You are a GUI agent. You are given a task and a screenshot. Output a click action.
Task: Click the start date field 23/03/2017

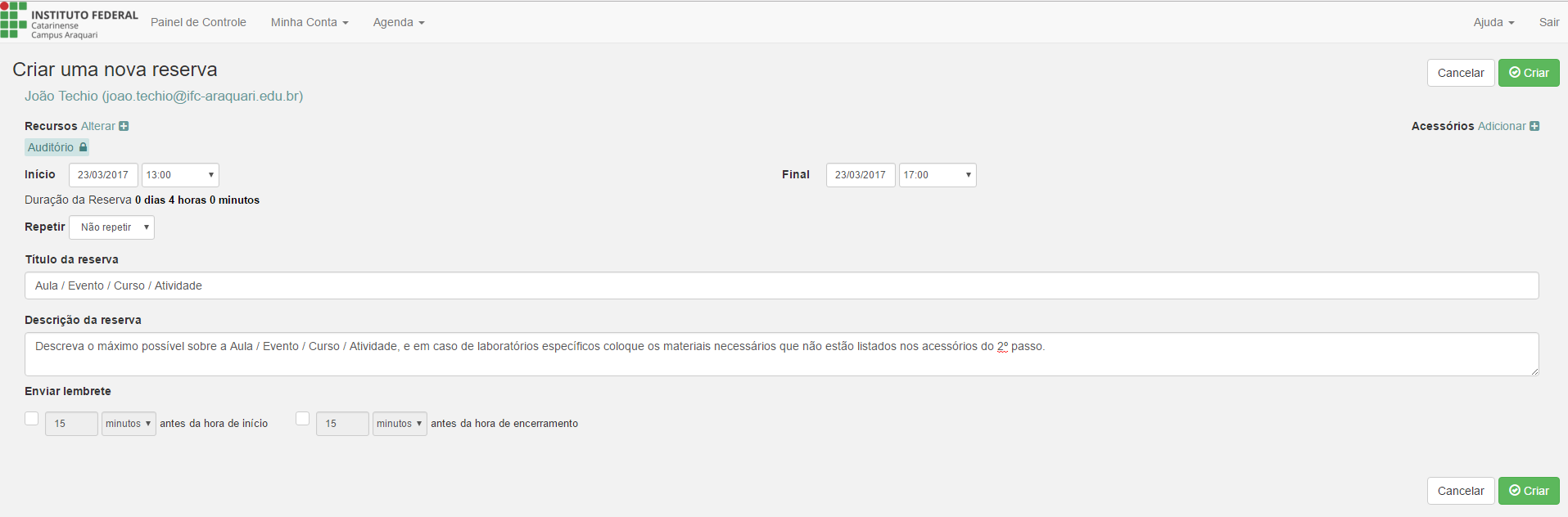tap(103, 175)
